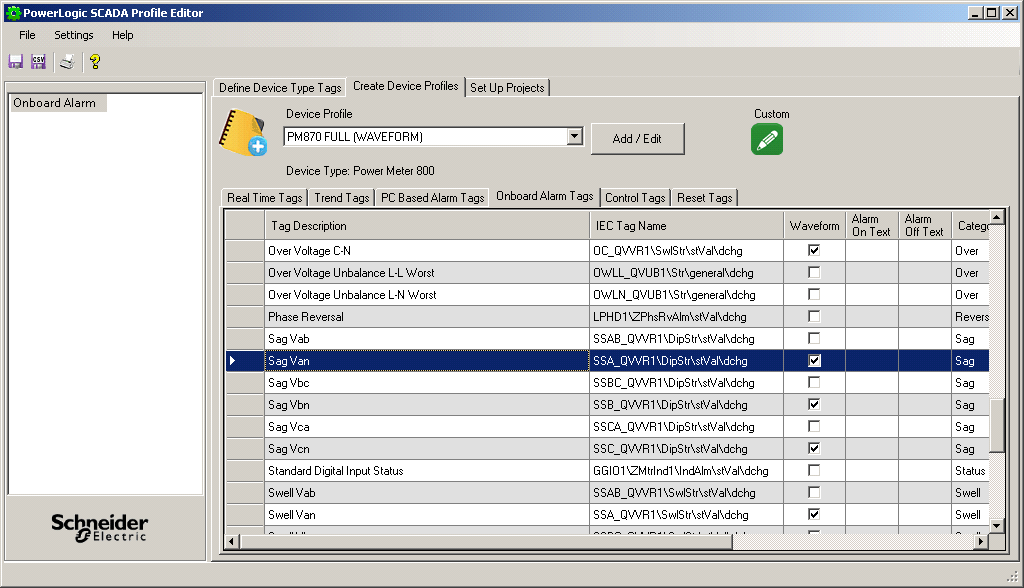This screenshot has height=588, width=1024.
Task: Click the IEC Tag Name column header
Action: [x=687, y=225]
